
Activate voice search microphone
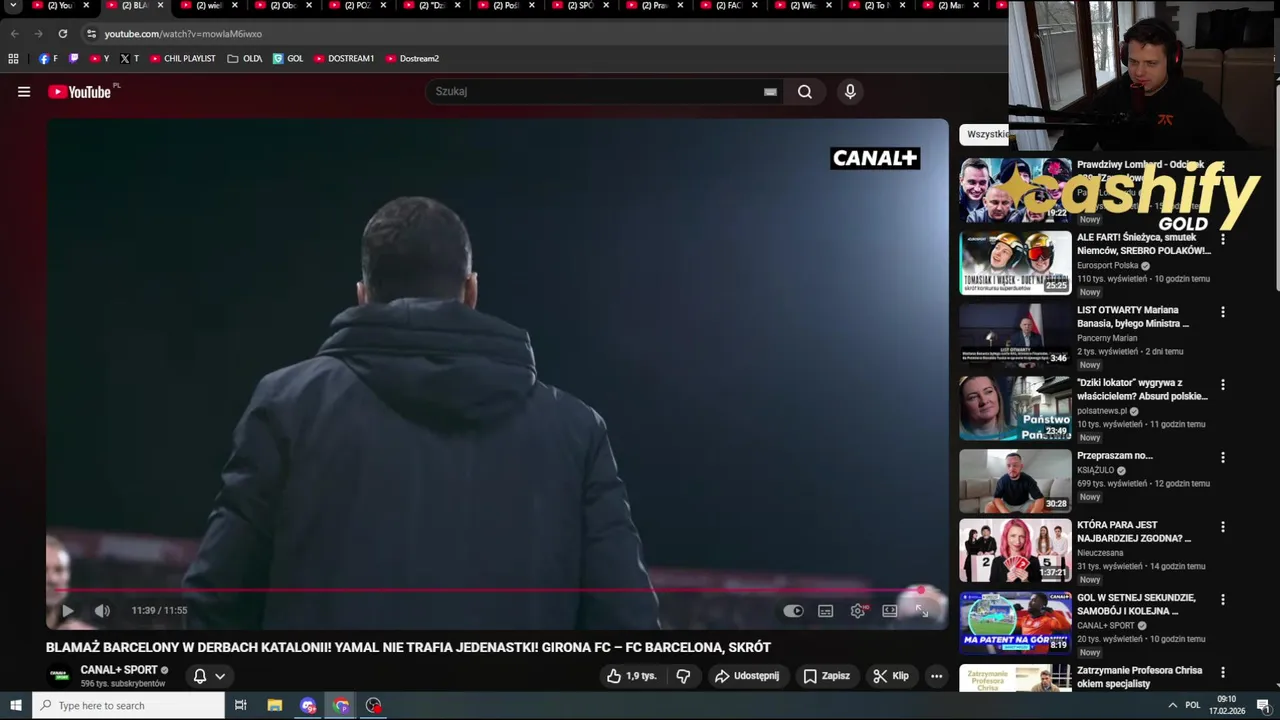coord(850,92)
